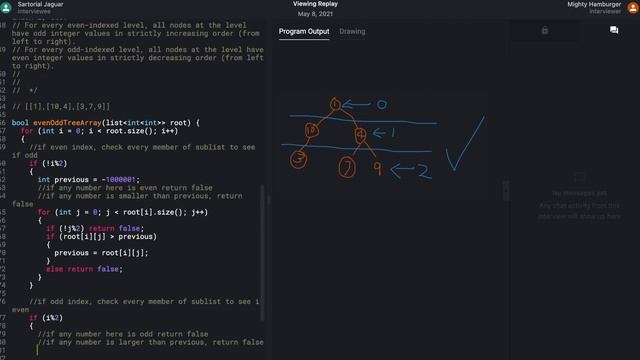Screen dimensions: 640x360
Task: Open the chat messages icon
Action: [x=614, y=30]
